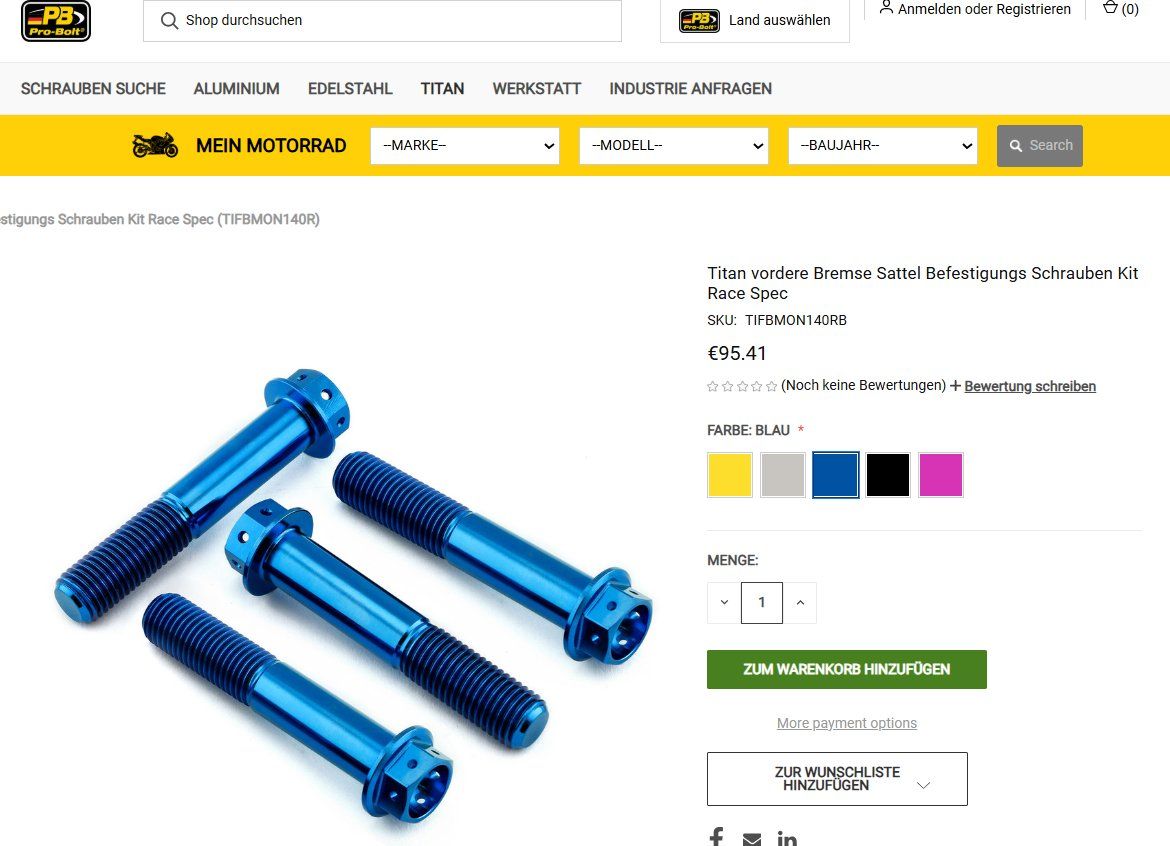The image size is (1170, 846).
Task: Share the product on LinkedIn icon
Action: [x=787, y=838]
